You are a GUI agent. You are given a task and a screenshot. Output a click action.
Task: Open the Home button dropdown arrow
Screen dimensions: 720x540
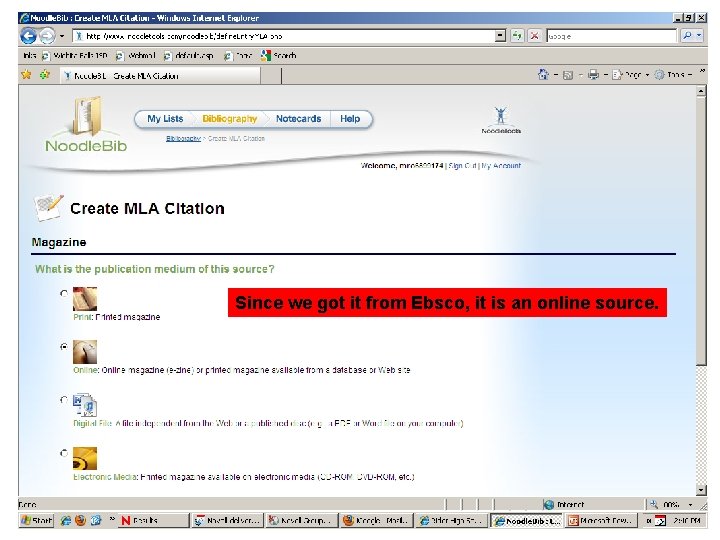tap(556, 75)
